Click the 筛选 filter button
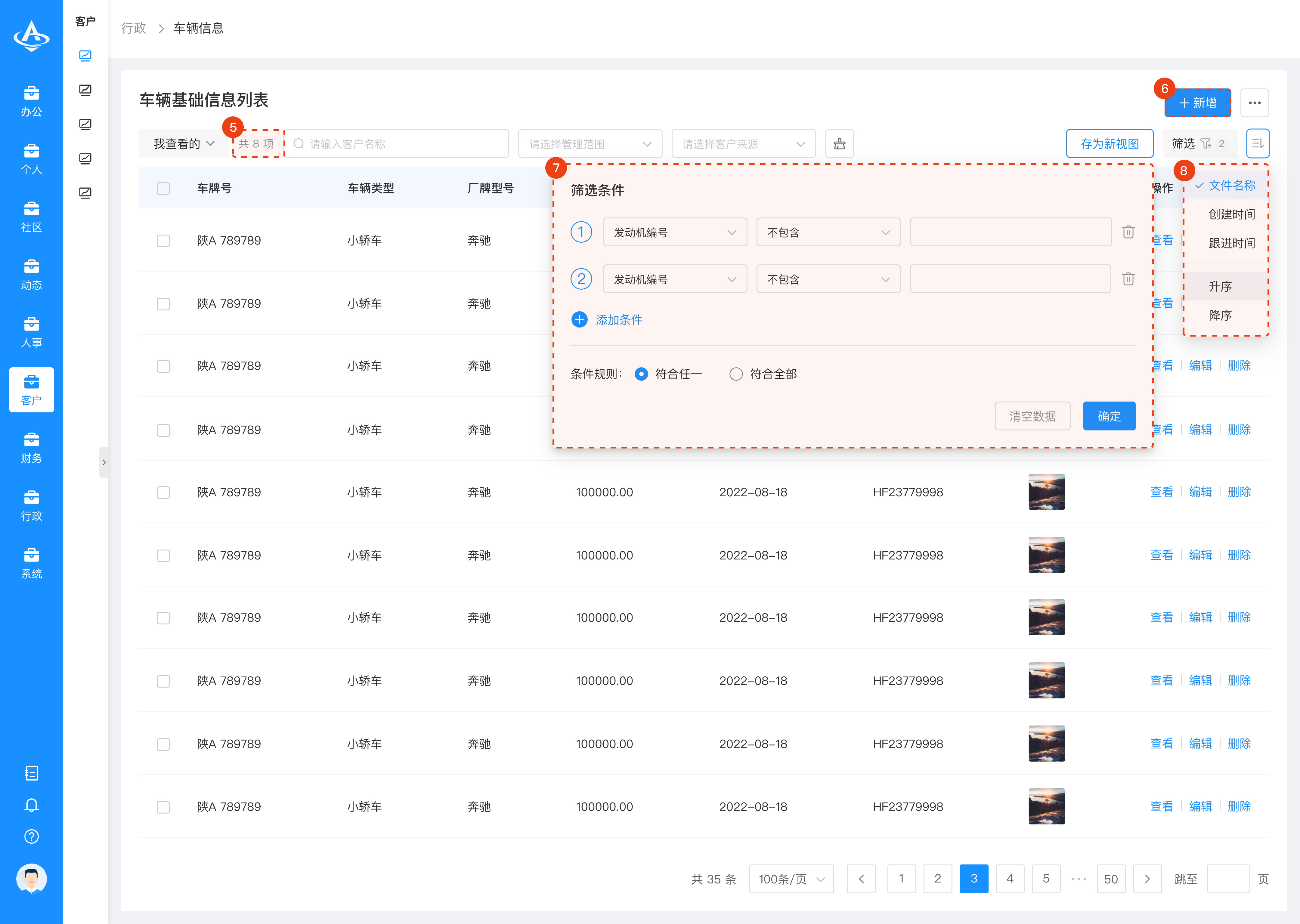 (1199, 143)
